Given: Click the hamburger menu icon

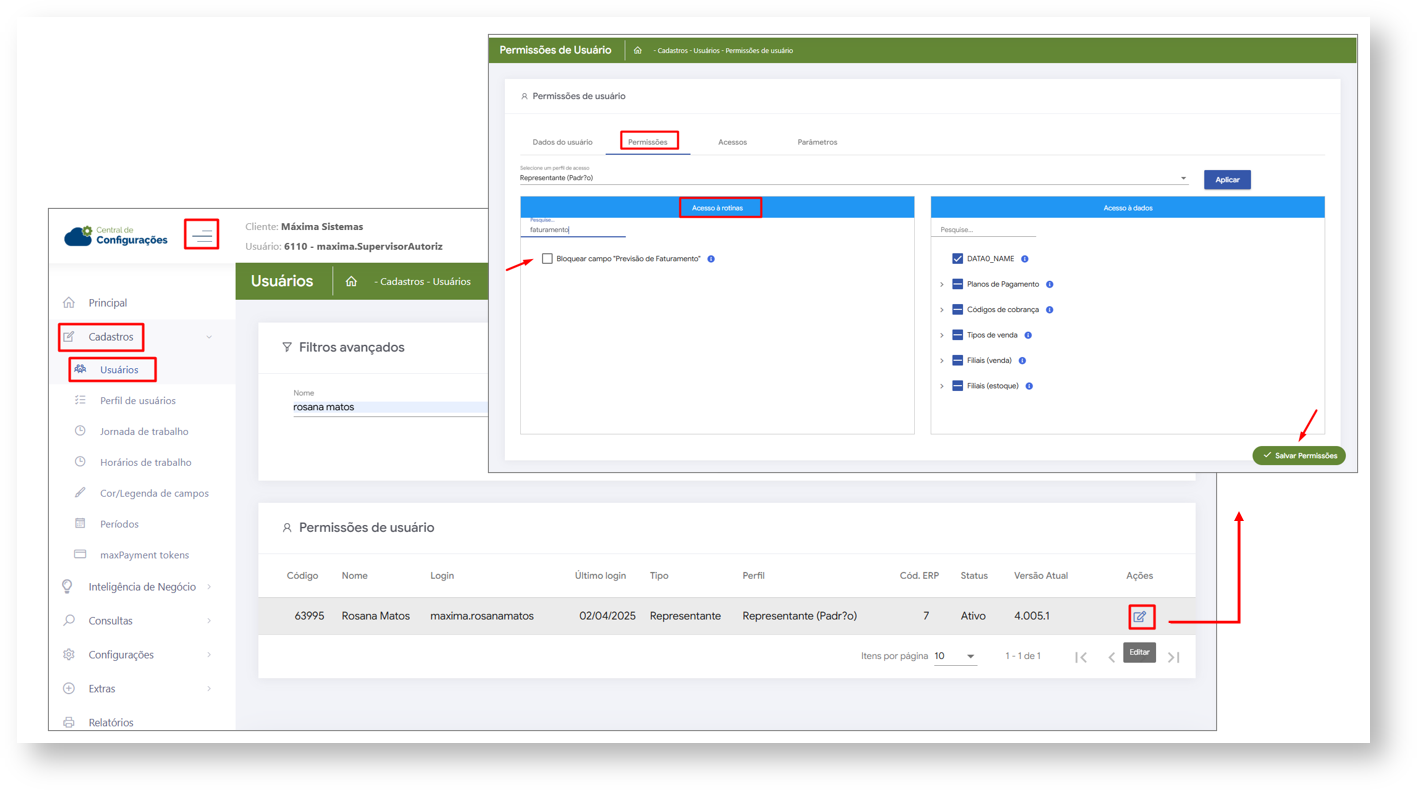Looking at the screenshot, I should [x=202, y=236].
